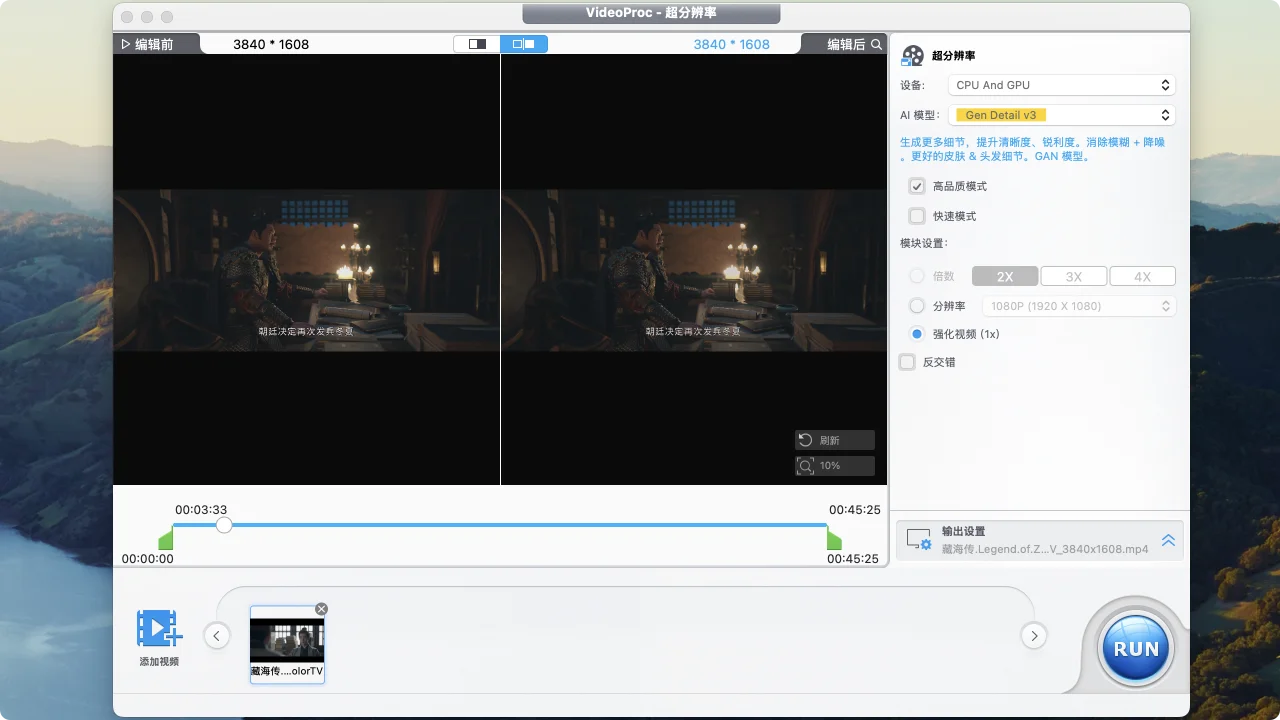The width and height of the screenshot is (1280, 720).
Task: Open the 1080P (1920 X 1080) resolution dropdown
Action: coord(1078,306)
